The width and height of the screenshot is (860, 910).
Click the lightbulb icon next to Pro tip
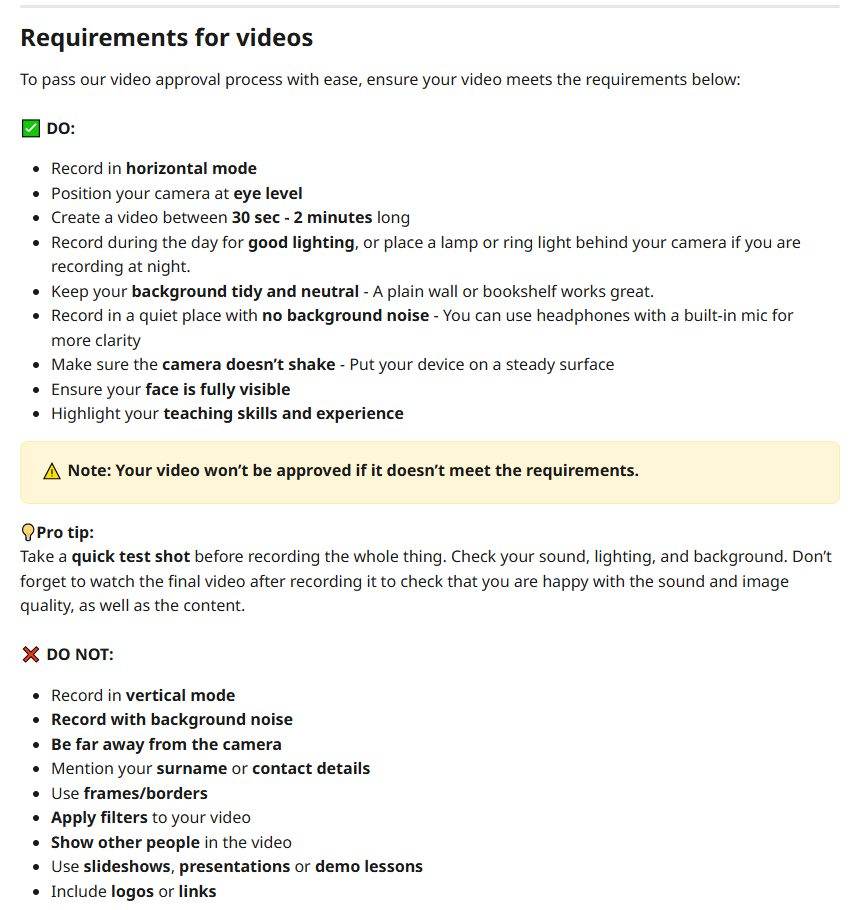coord(27,532)
